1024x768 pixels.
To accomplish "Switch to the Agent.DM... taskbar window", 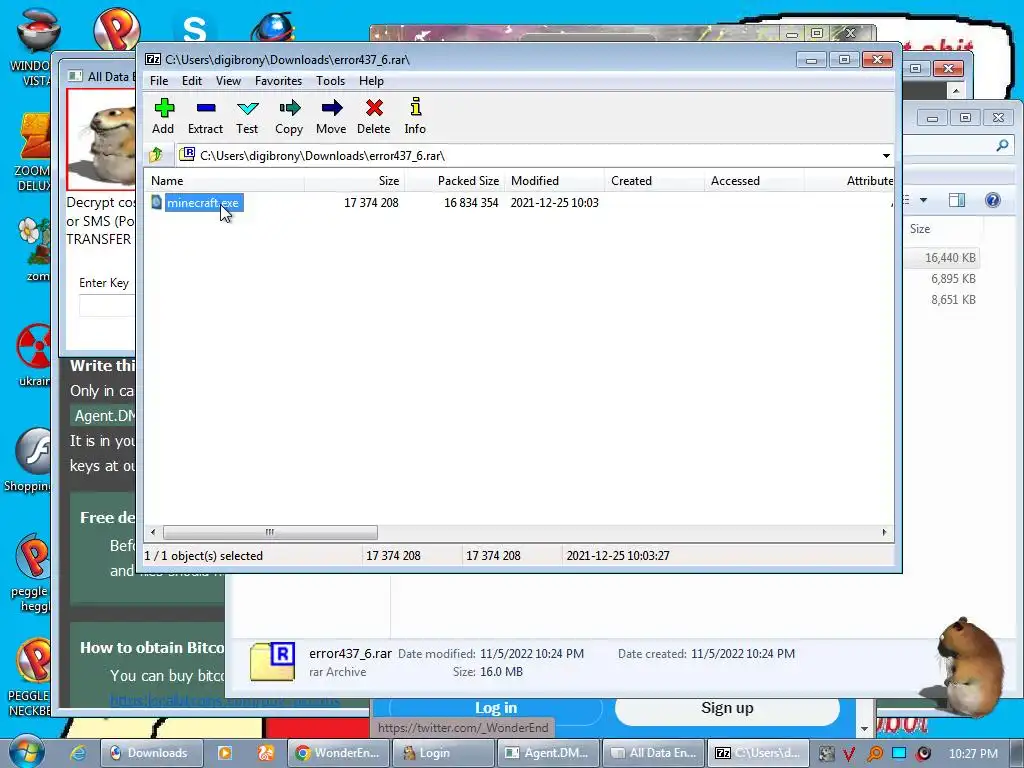I will (x=549, y=753).
